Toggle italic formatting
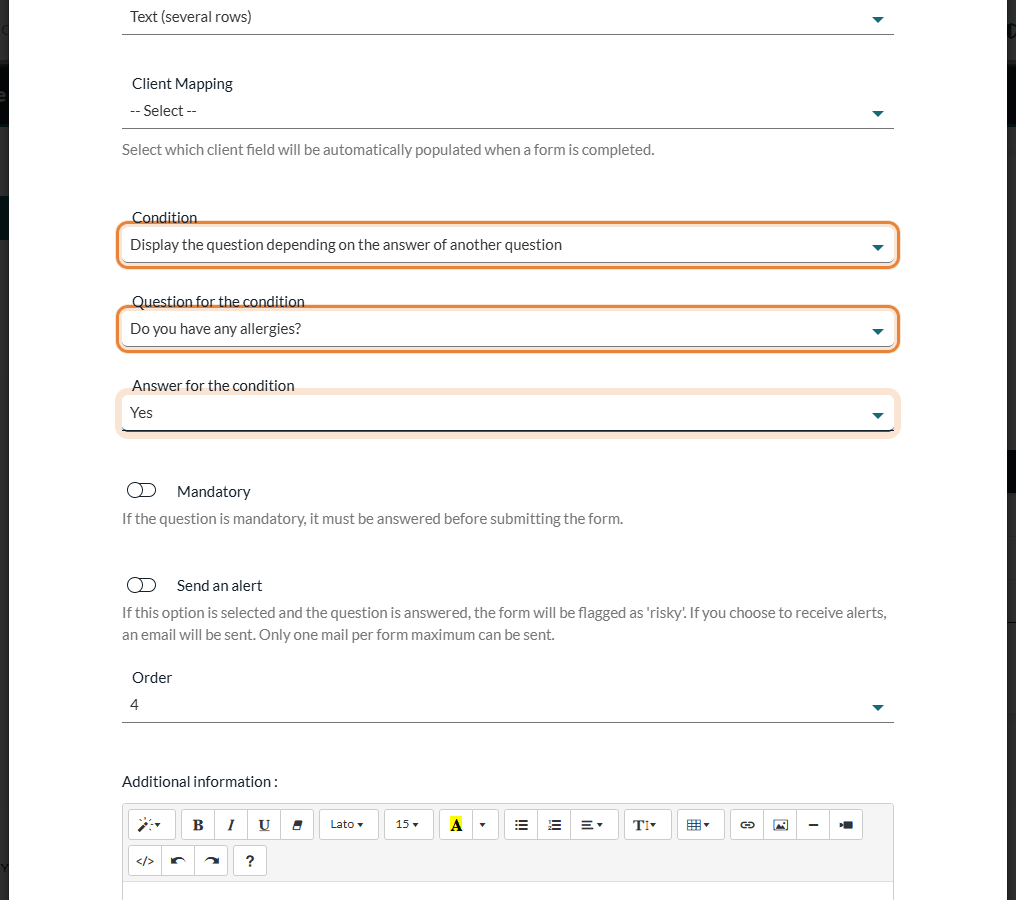1016x900 pixels. (231, 824)
